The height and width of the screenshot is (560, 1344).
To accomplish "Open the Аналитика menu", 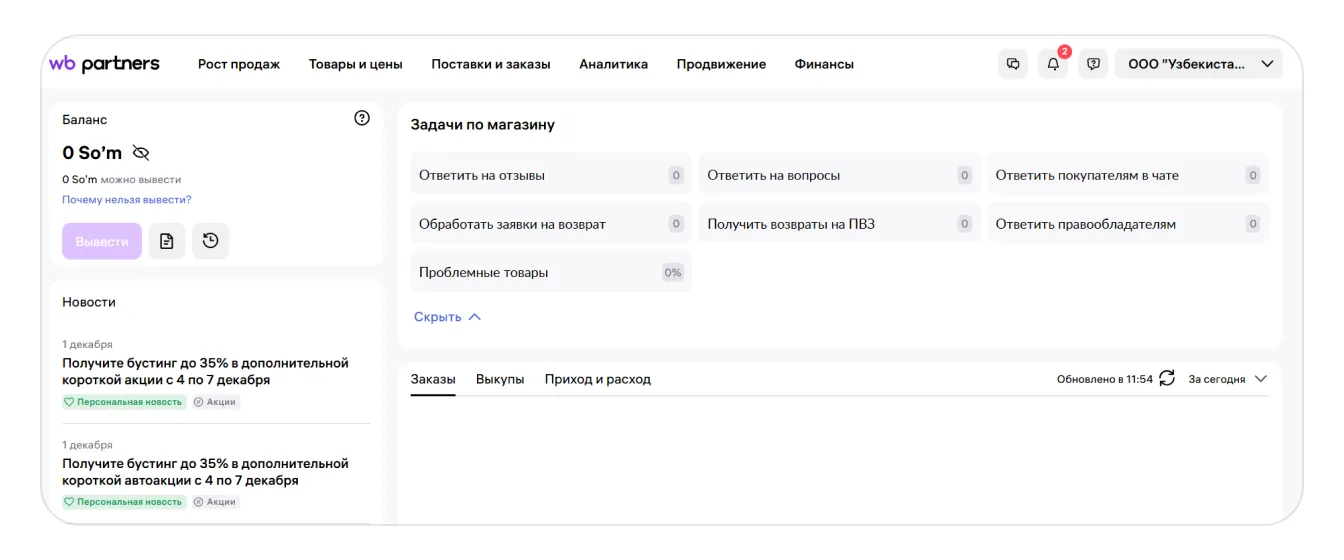I will pyautogui.click(x=613, y=64).
